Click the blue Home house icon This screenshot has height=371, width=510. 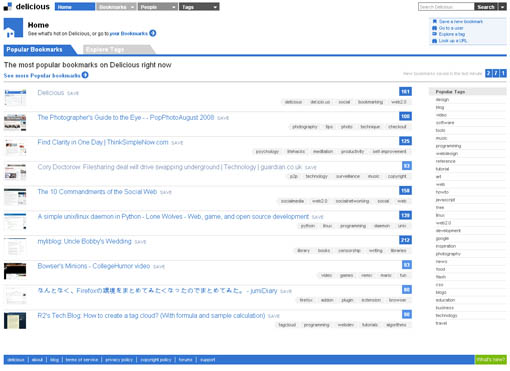click(x=13, y=28)
